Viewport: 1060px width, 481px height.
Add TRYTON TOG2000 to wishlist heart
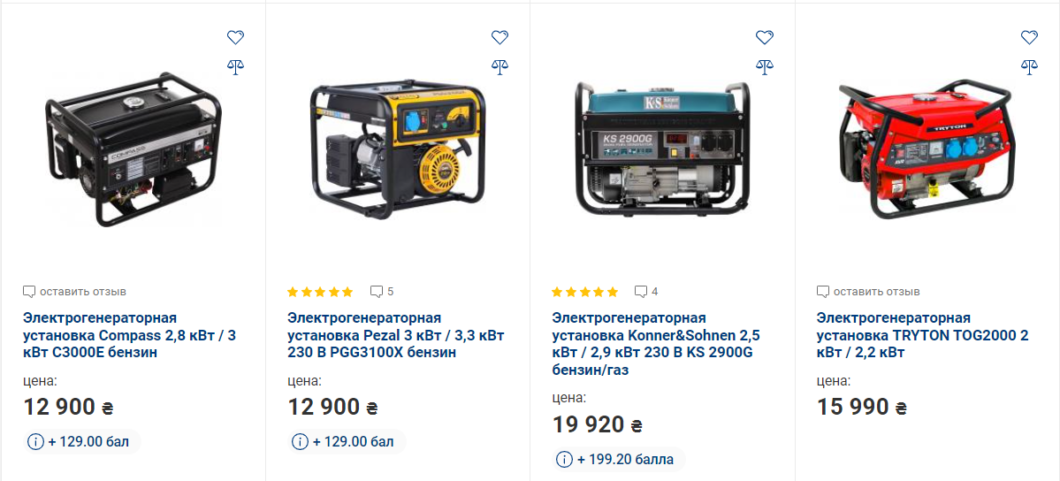click(1029, 38)
